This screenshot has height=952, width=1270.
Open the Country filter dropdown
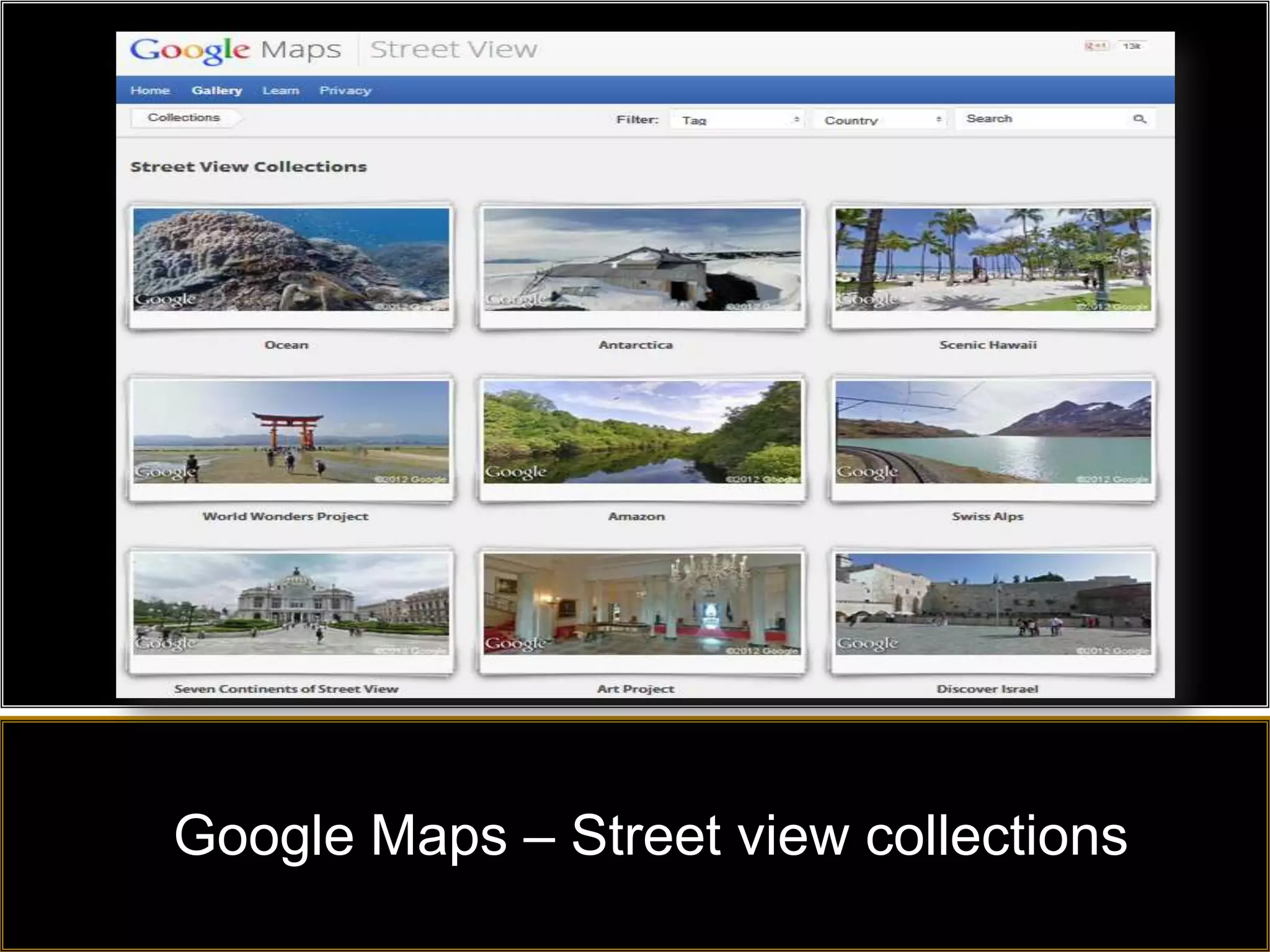click(x=881, y=120)
